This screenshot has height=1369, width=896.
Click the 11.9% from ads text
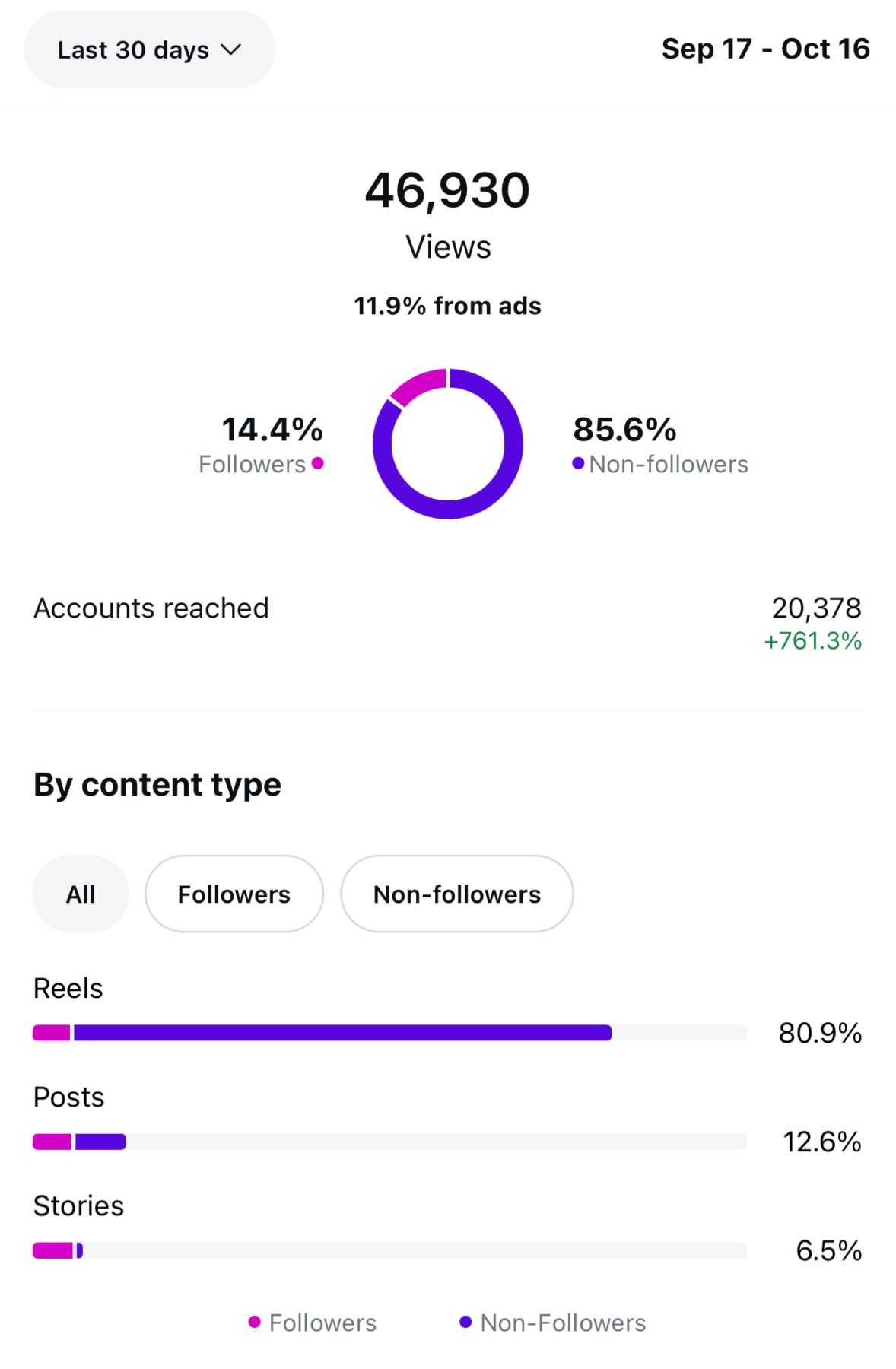(447, 306)
